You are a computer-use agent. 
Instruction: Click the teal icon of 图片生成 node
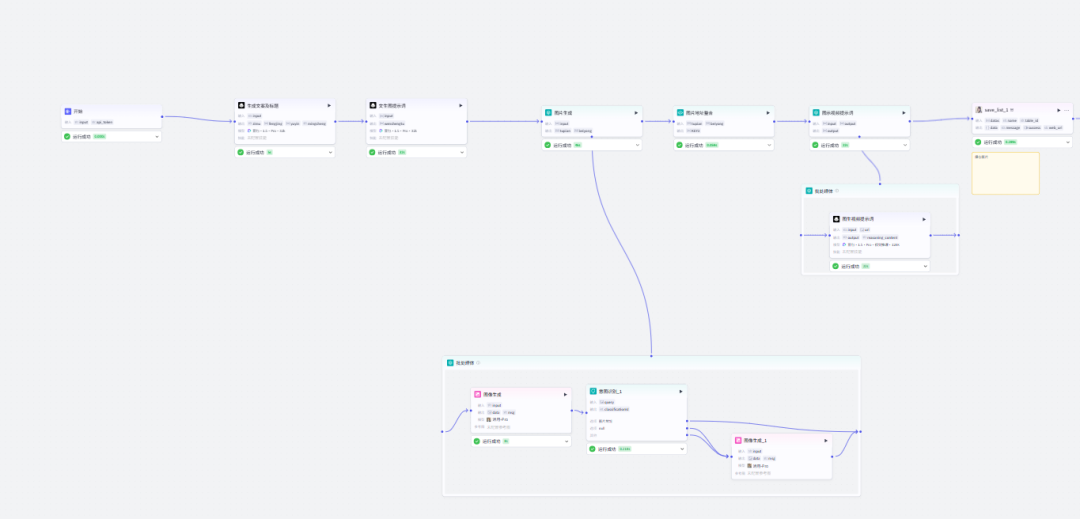[548, 112]
